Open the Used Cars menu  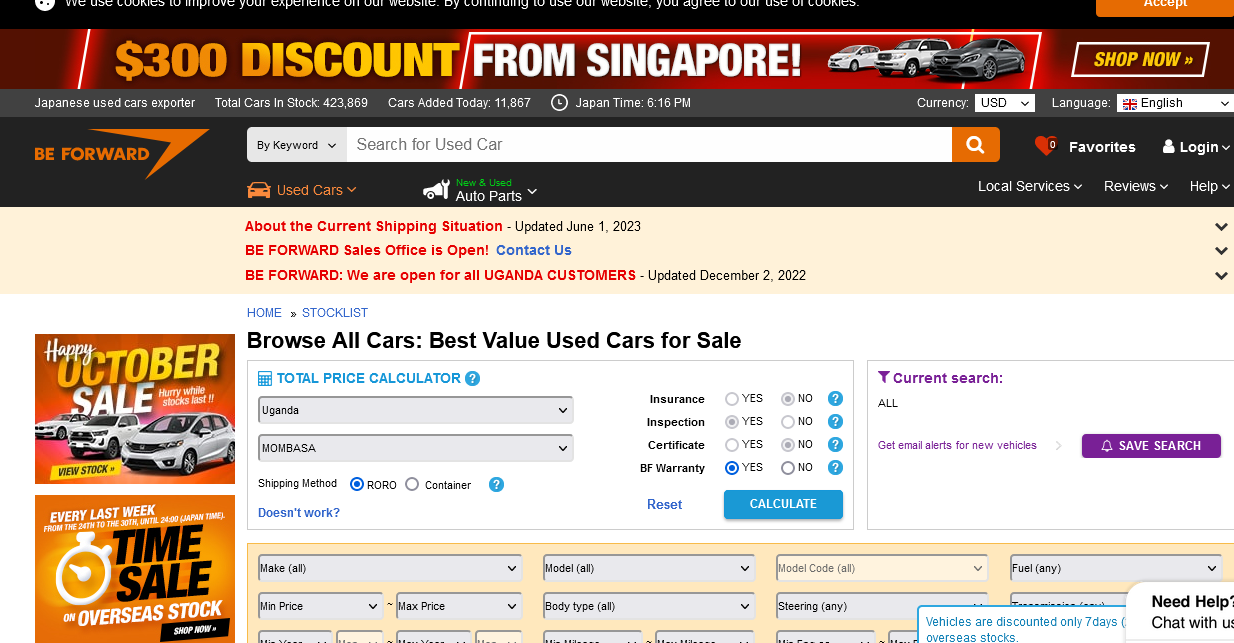click(x=302, y=190)
